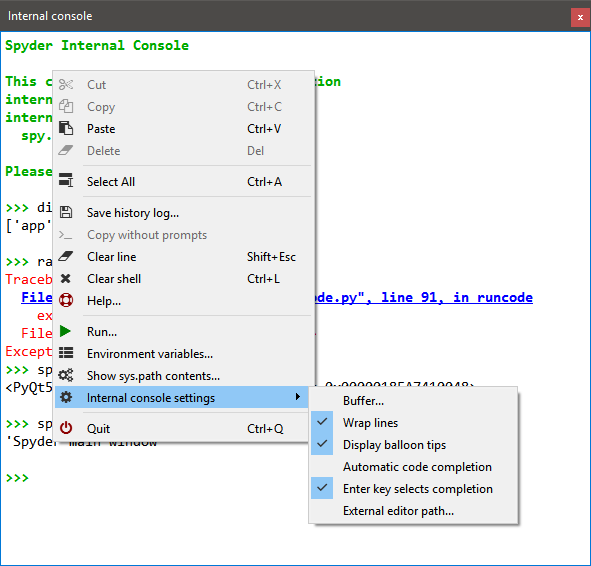Click the 'Spyder Internal Console' heading text
The image size is (591, 566).
pos(97,46)
